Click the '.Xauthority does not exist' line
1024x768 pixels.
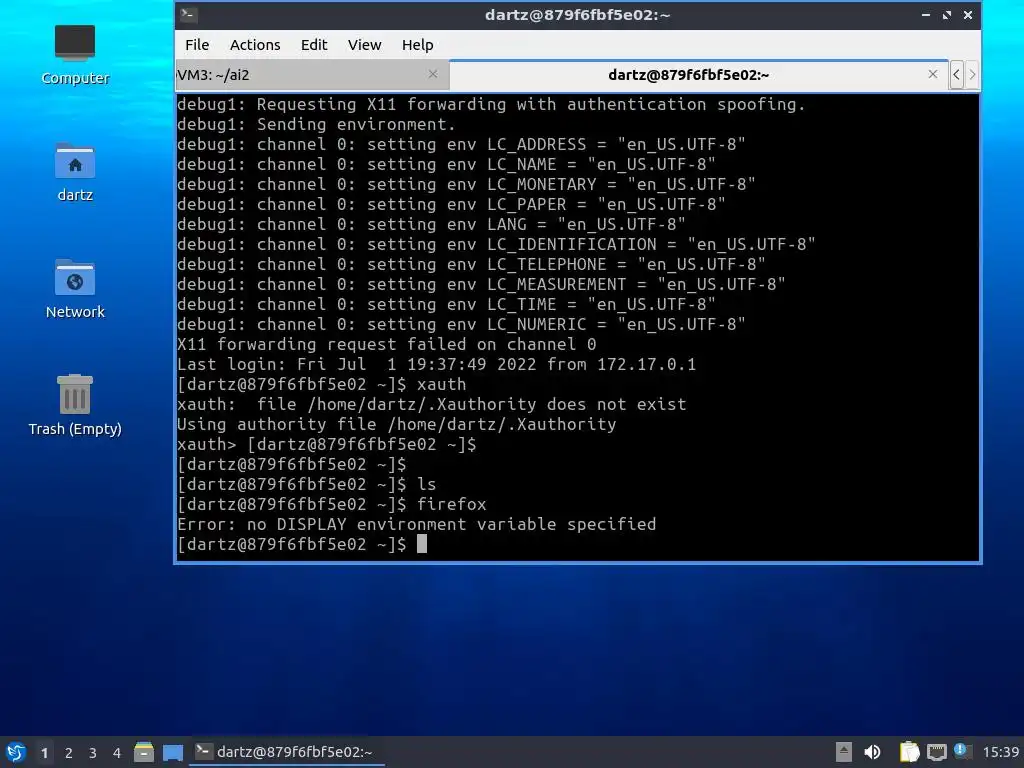point(432,404)
